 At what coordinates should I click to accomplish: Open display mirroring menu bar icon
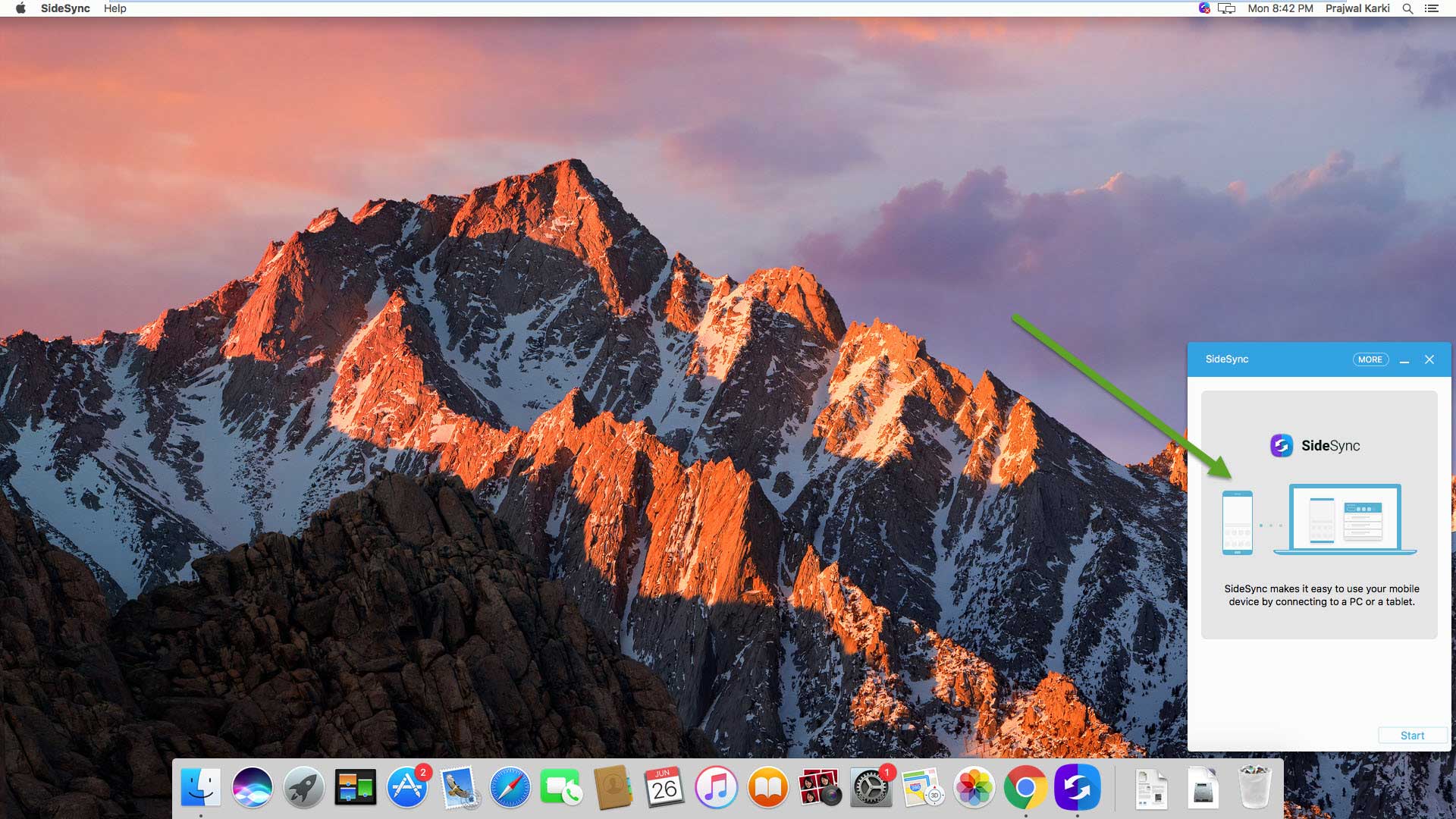(x=1226, y=8)
